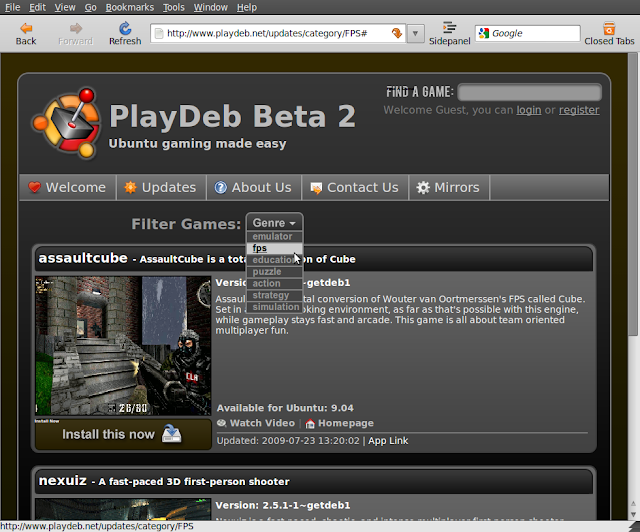Select fps from the Genre list
The height and width of the screenshot is (532, 640).
[x=274, y=248]
